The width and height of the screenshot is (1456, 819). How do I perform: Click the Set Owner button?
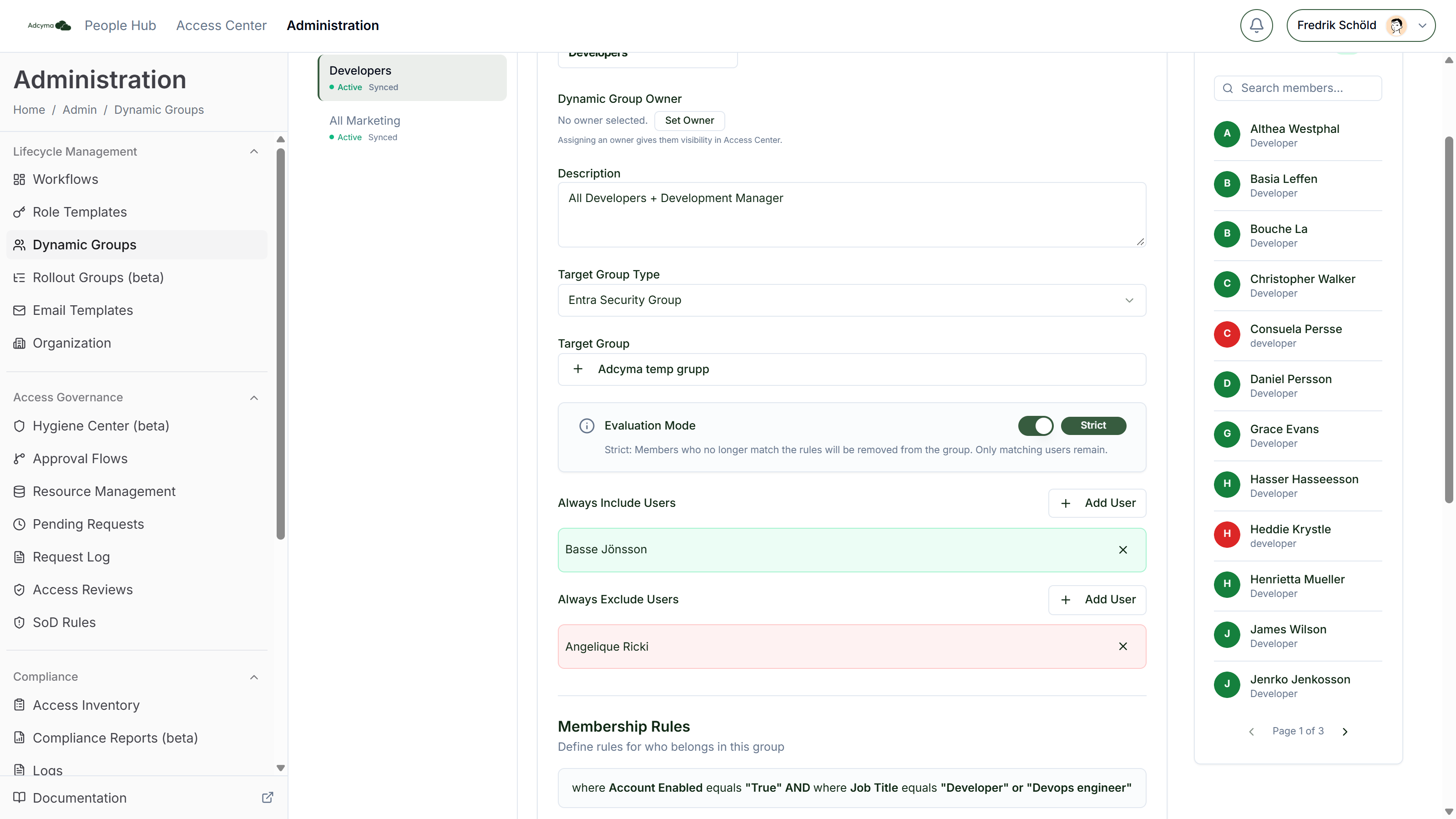tap(689, 121)
